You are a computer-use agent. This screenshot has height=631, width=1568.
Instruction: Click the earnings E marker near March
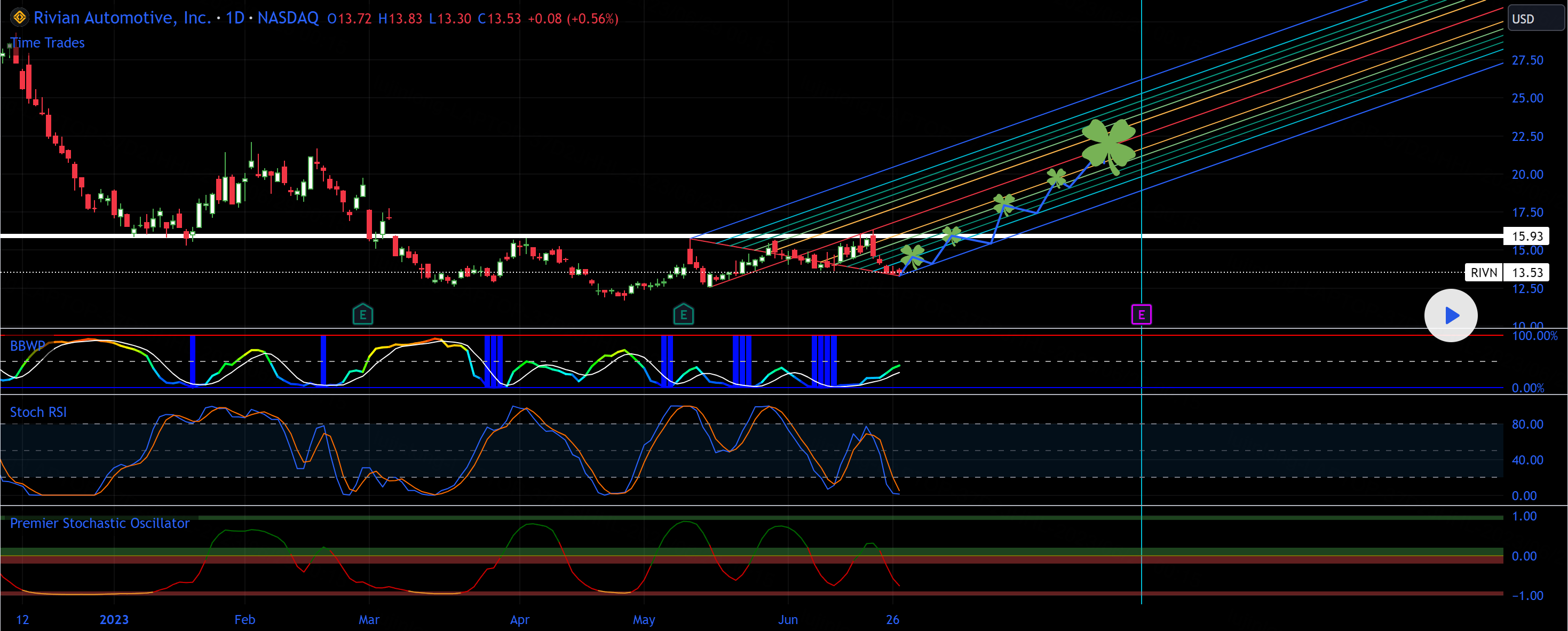tap(363, 315)
